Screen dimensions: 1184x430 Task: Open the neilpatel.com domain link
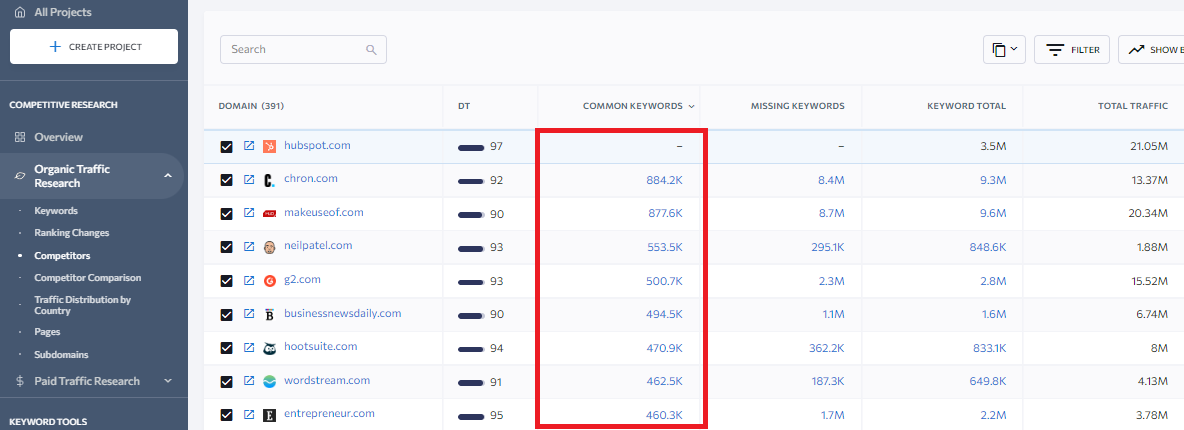pos(318,246)
